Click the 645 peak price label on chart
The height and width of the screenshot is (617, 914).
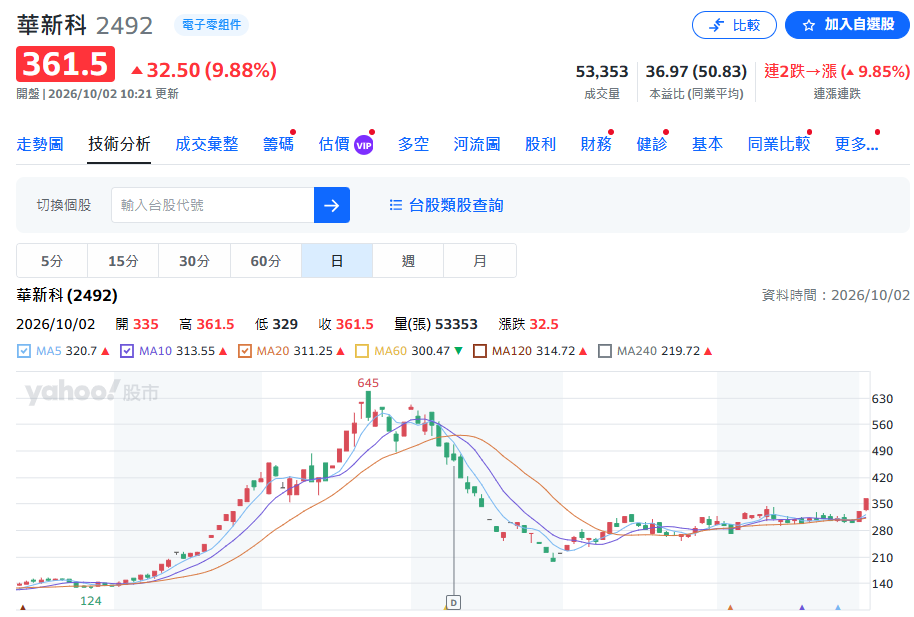pyautogui.click(x=368, y=383)
